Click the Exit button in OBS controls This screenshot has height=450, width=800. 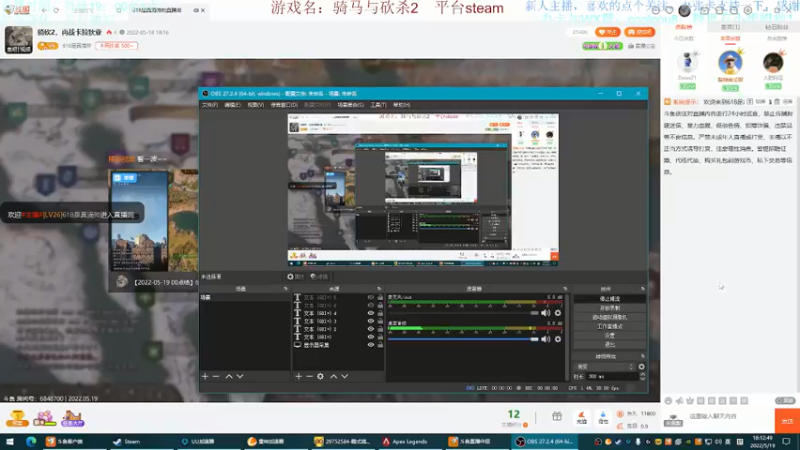click(x=610, y=345)
